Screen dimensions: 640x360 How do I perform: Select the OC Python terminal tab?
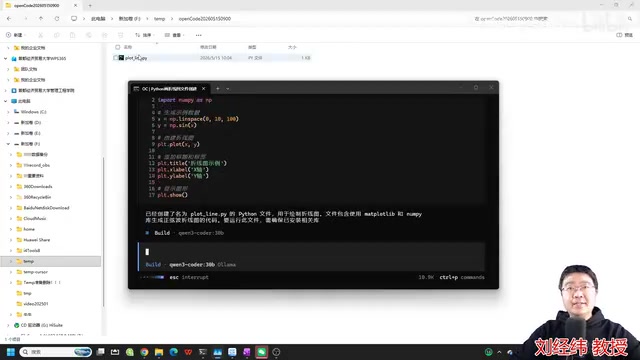point(168,88)
